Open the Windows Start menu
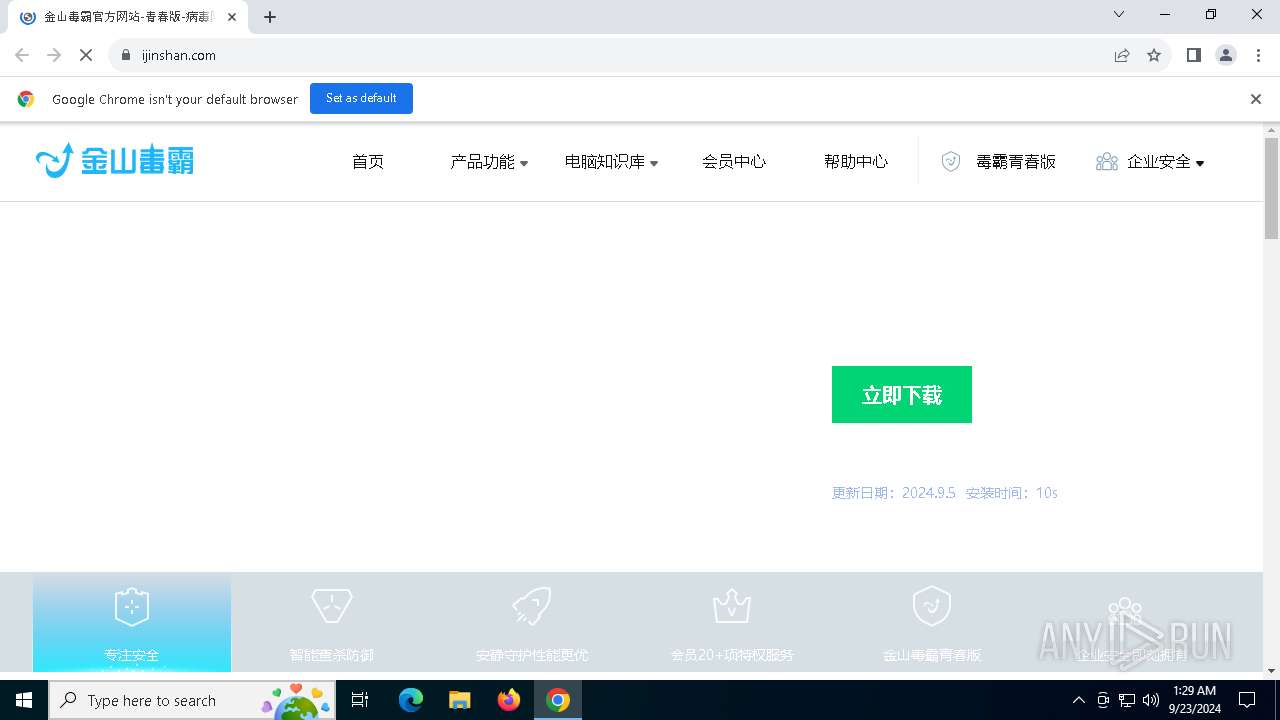This screenshot has width=1280, height=720. [24, 700]
